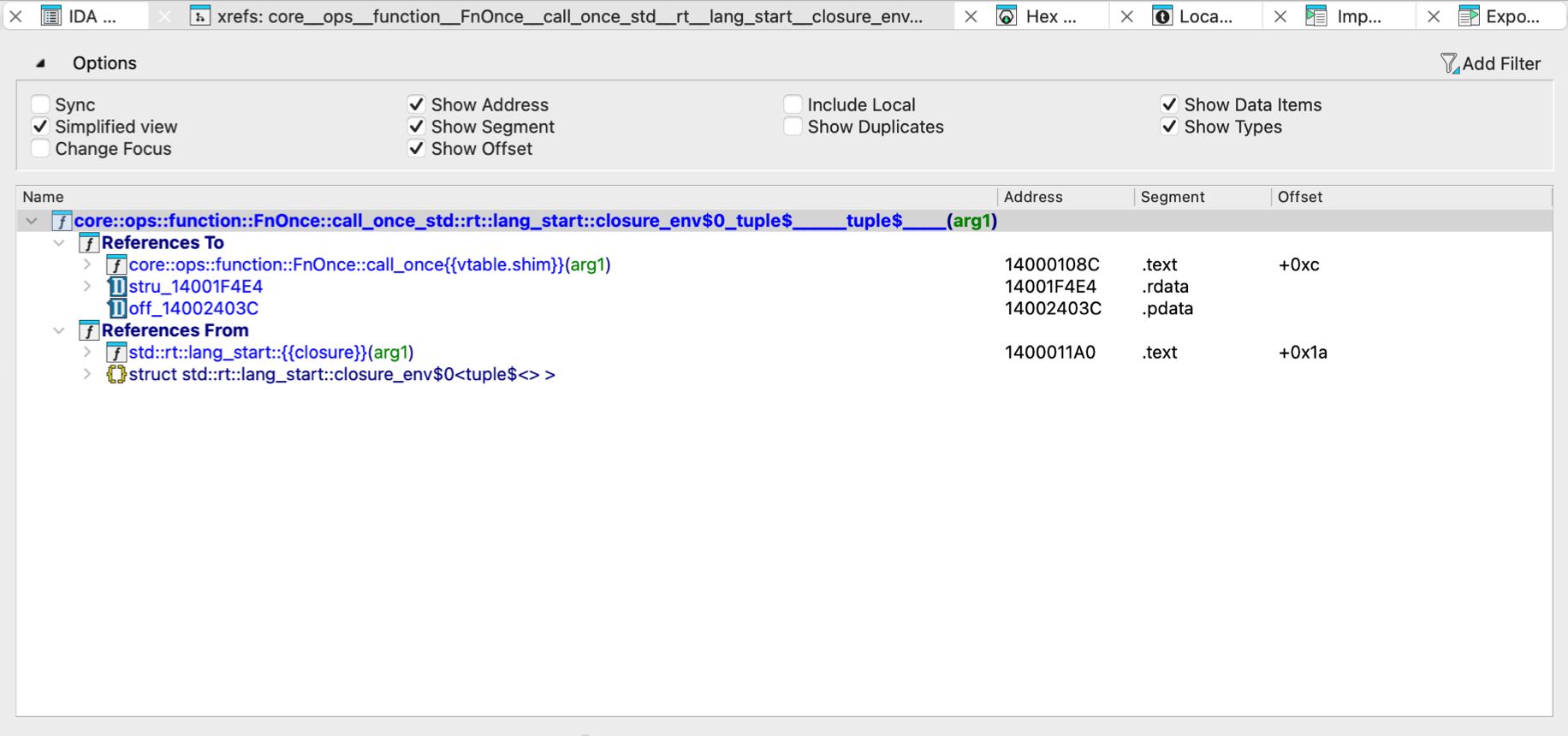Click the IDA view tab icon
1568x736 pixels.
tap(51, 15)
